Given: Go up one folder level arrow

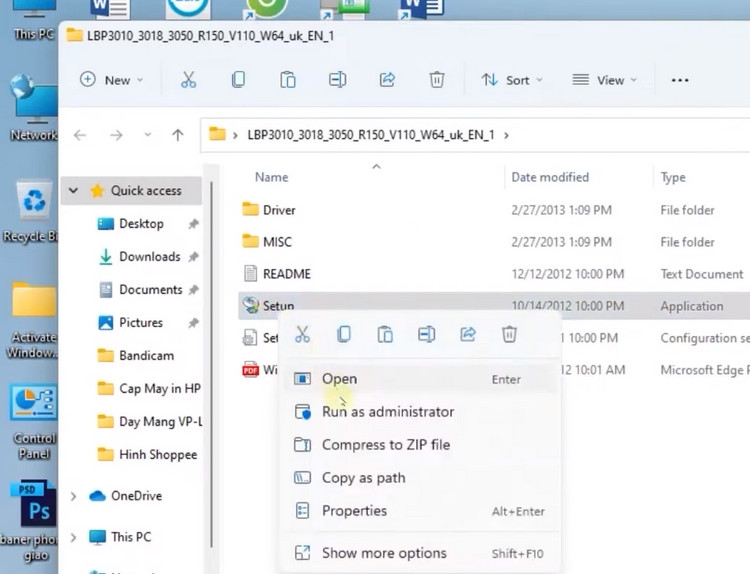Looking at the screenshot, I should point(177,135).
